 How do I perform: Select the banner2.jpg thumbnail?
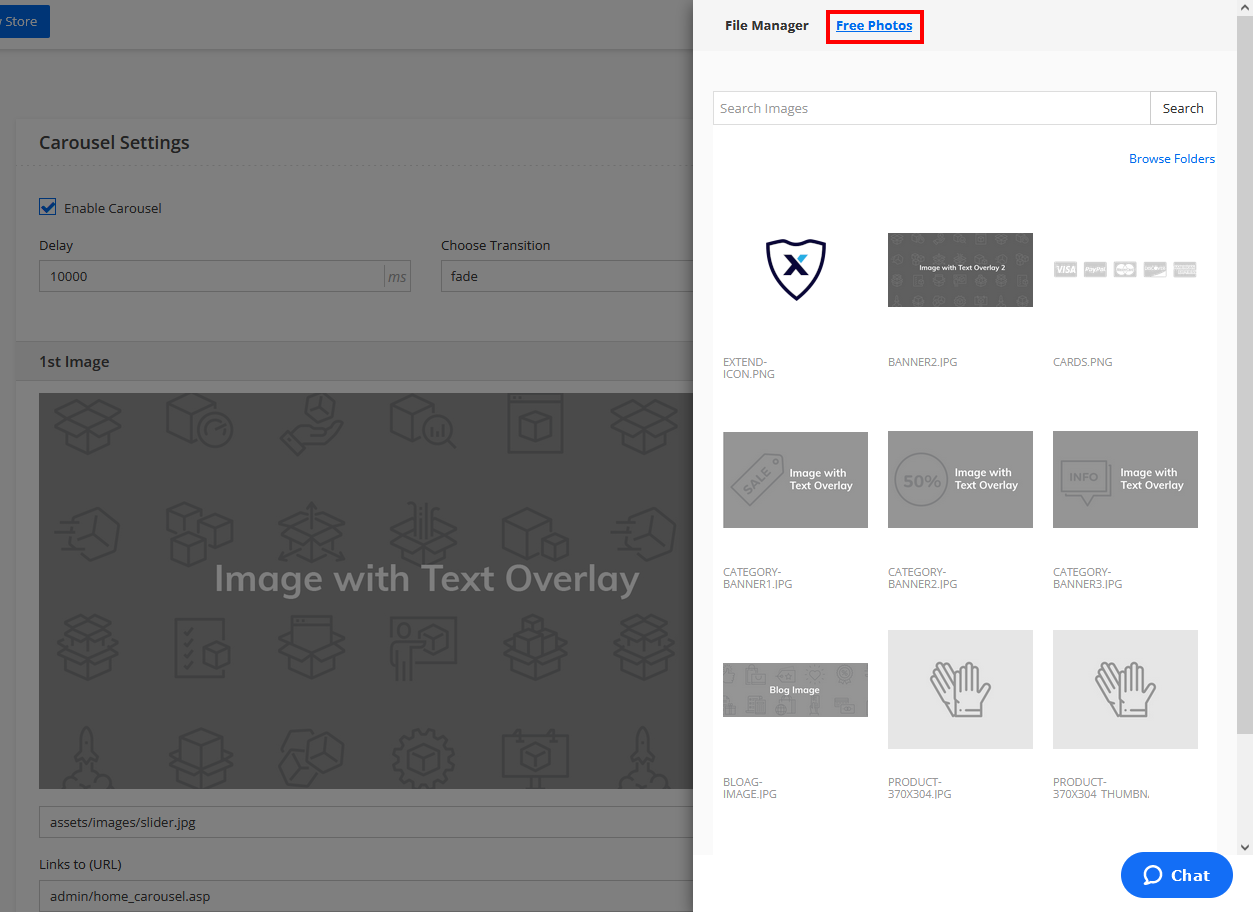[960, 270]
